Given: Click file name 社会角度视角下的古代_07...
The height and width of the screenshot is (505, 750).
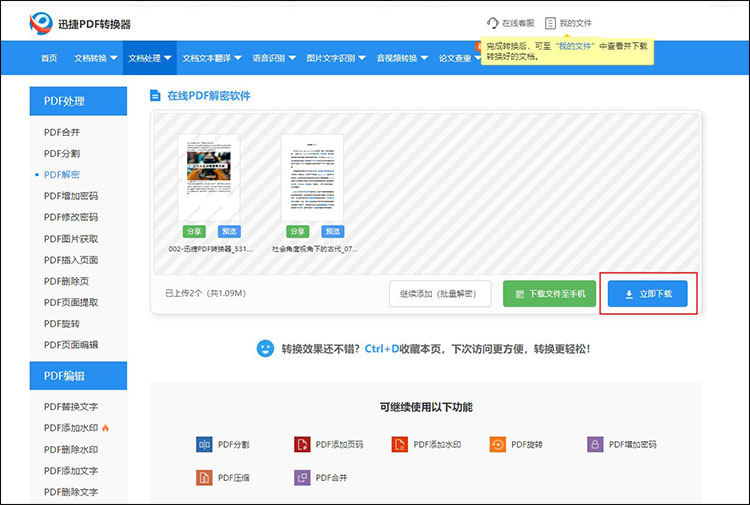Looking at the screenshot, I should point(315,249).
